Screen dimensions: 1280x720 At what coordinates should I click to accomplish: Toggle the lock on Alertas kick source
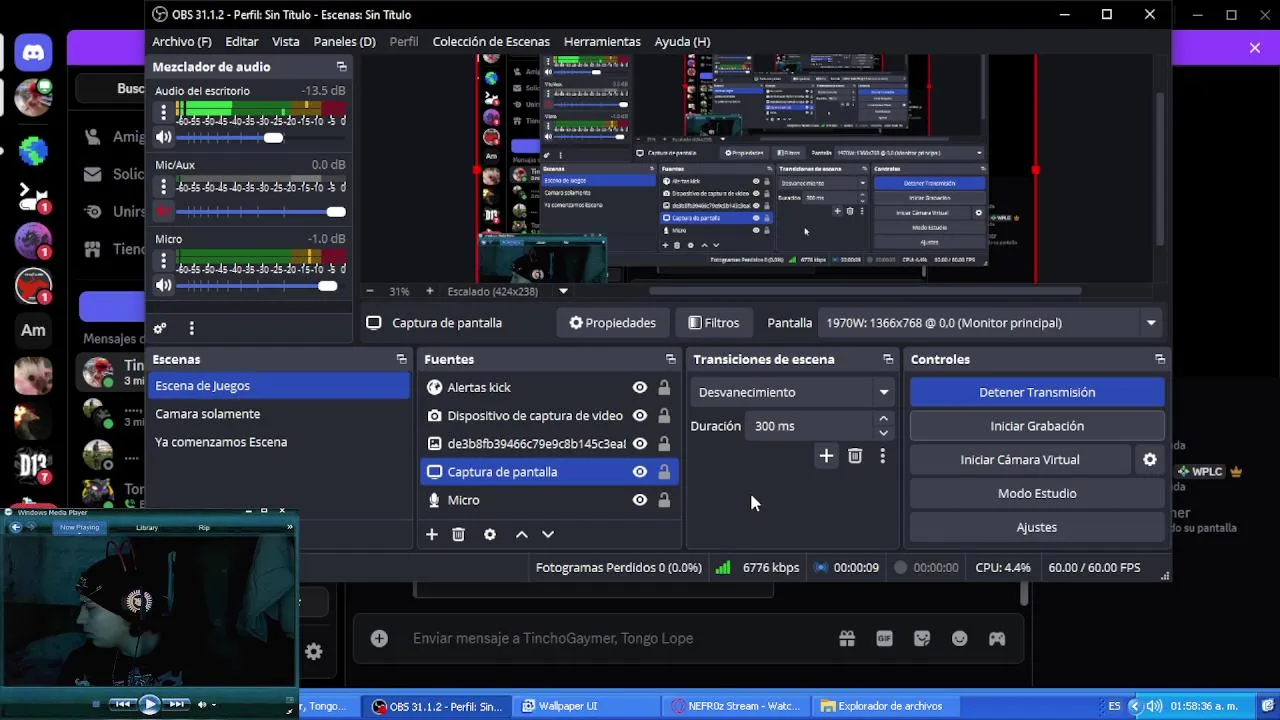664,388
